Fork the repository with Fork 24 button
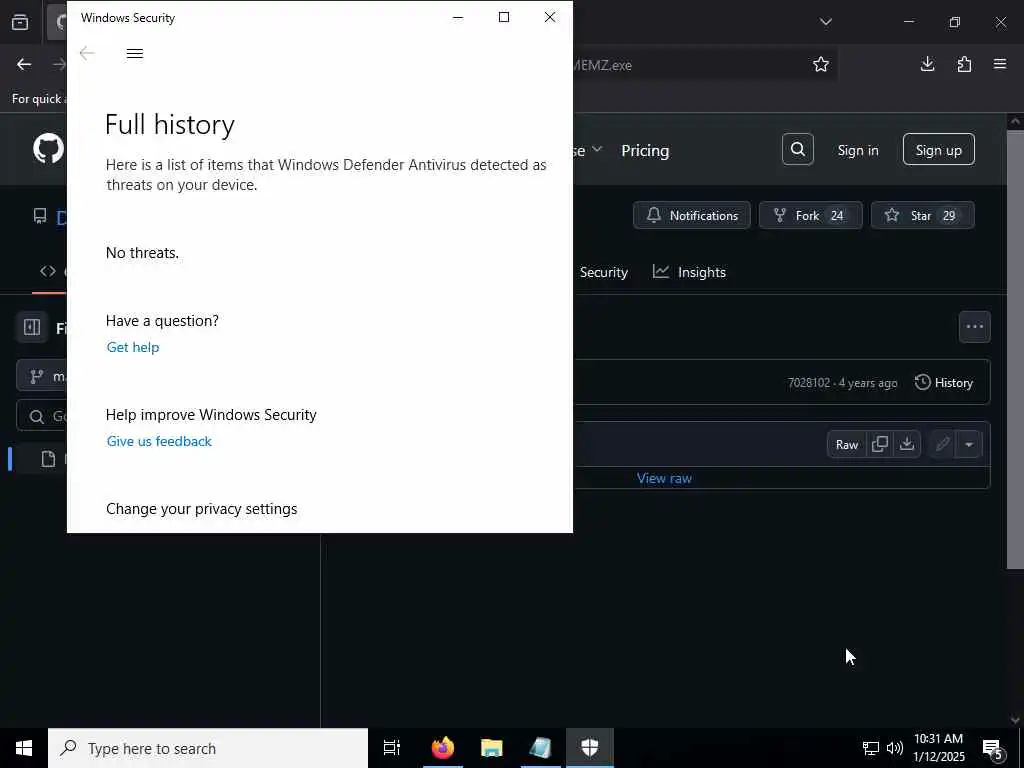Viewport: 1024px width, 768px height. [810, 216]
